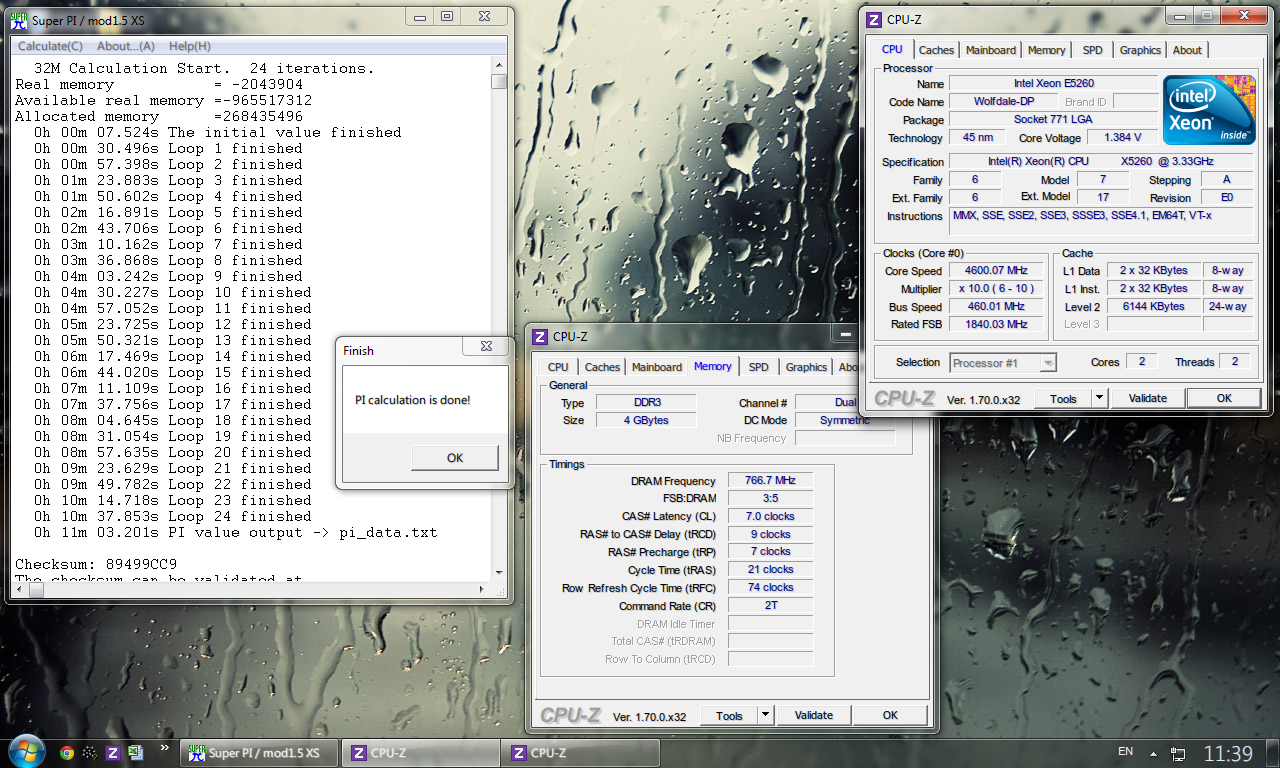
Task: Click Core Voltage 1.384 V value
Action: coord(1123,138)
